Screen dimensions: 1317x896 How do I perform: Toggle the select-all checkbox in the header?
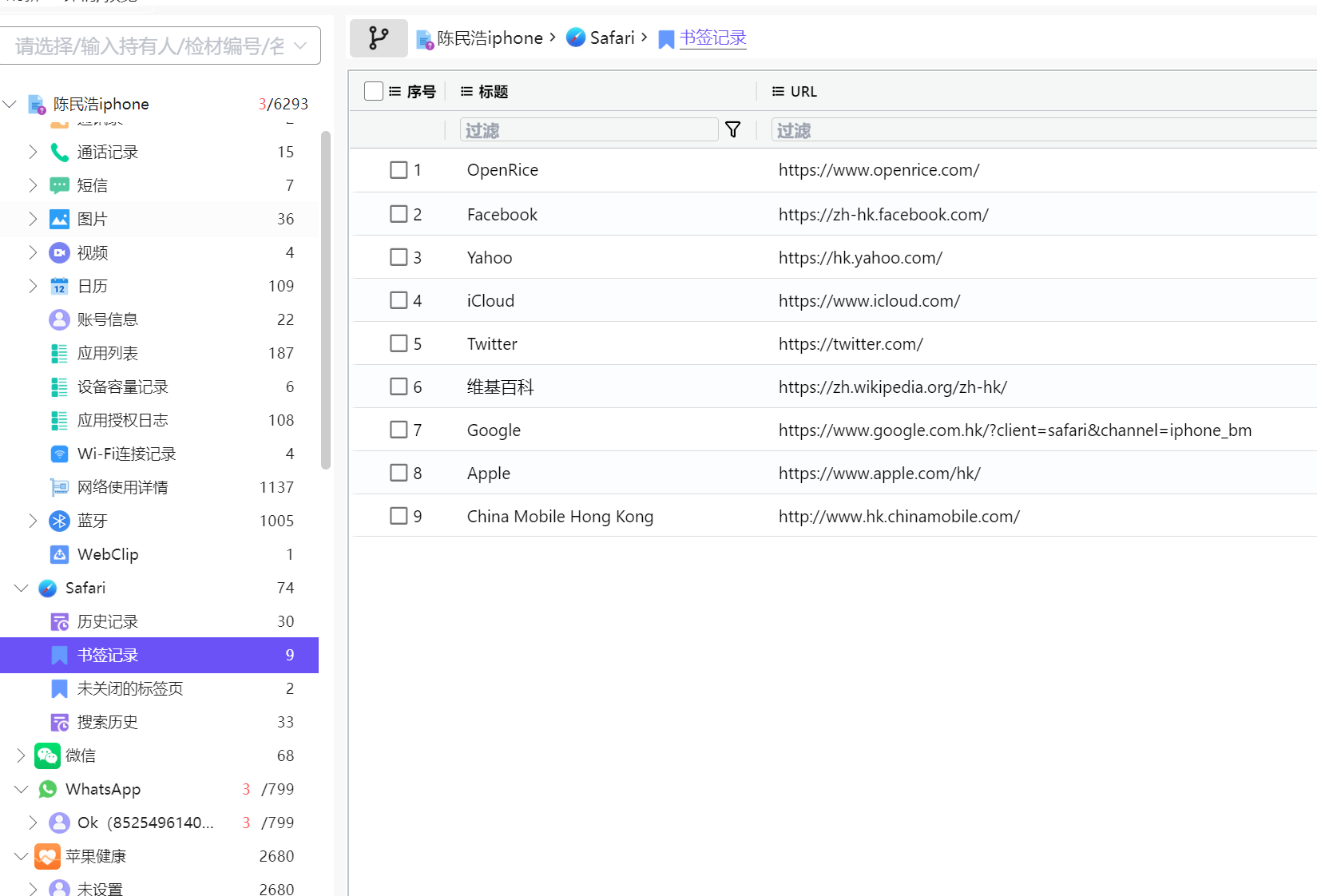[x=373, y=91]
